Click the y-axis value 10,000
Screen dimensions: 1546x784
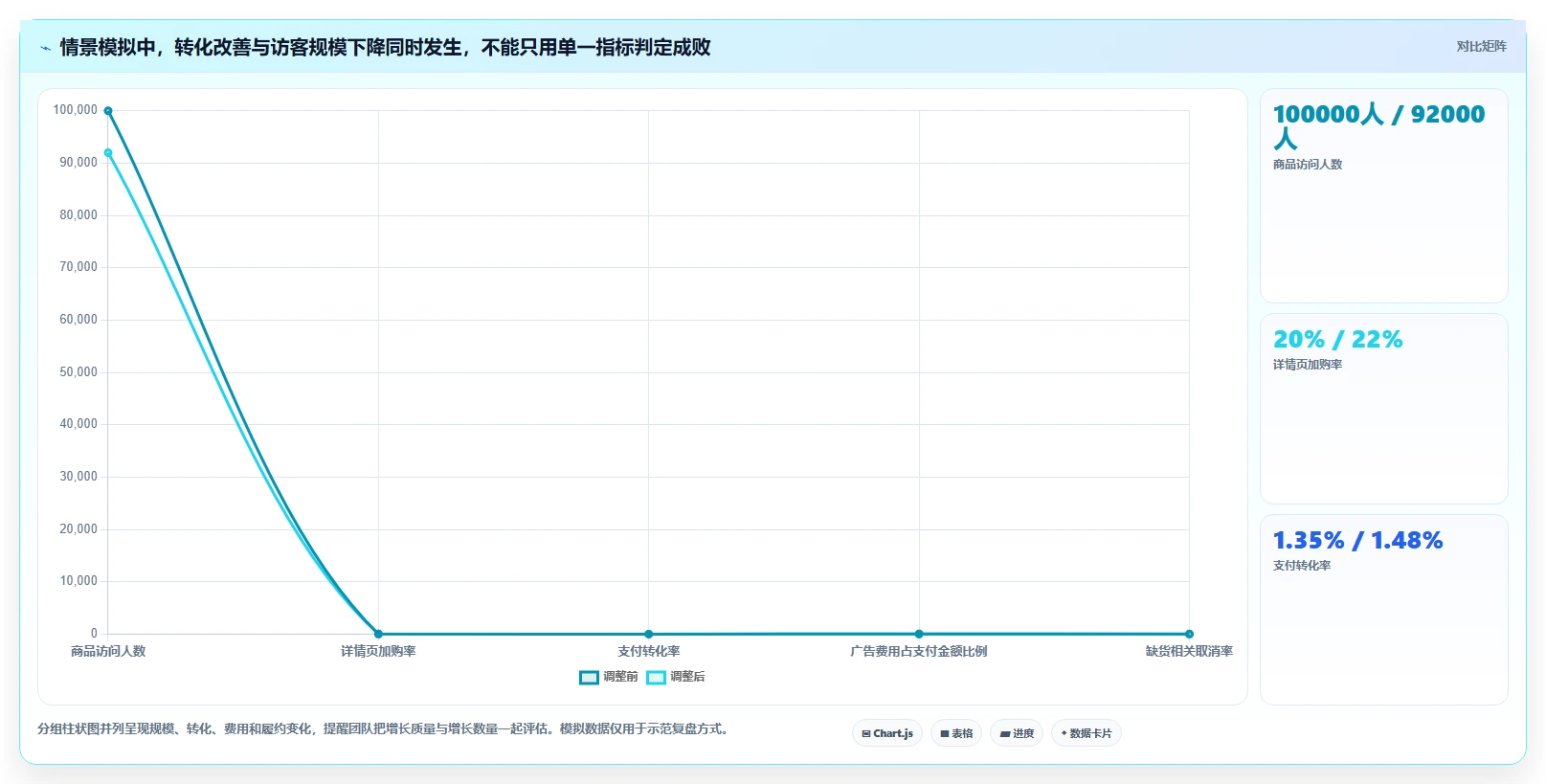point(78,581)
